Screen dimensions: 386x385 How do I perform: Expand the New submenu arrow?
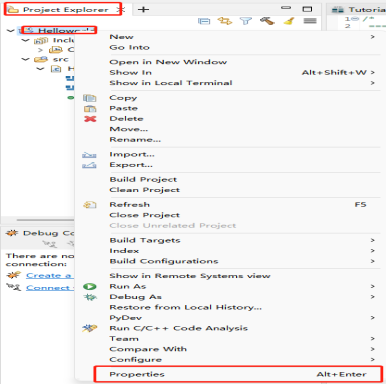click(x=373, y=37)
